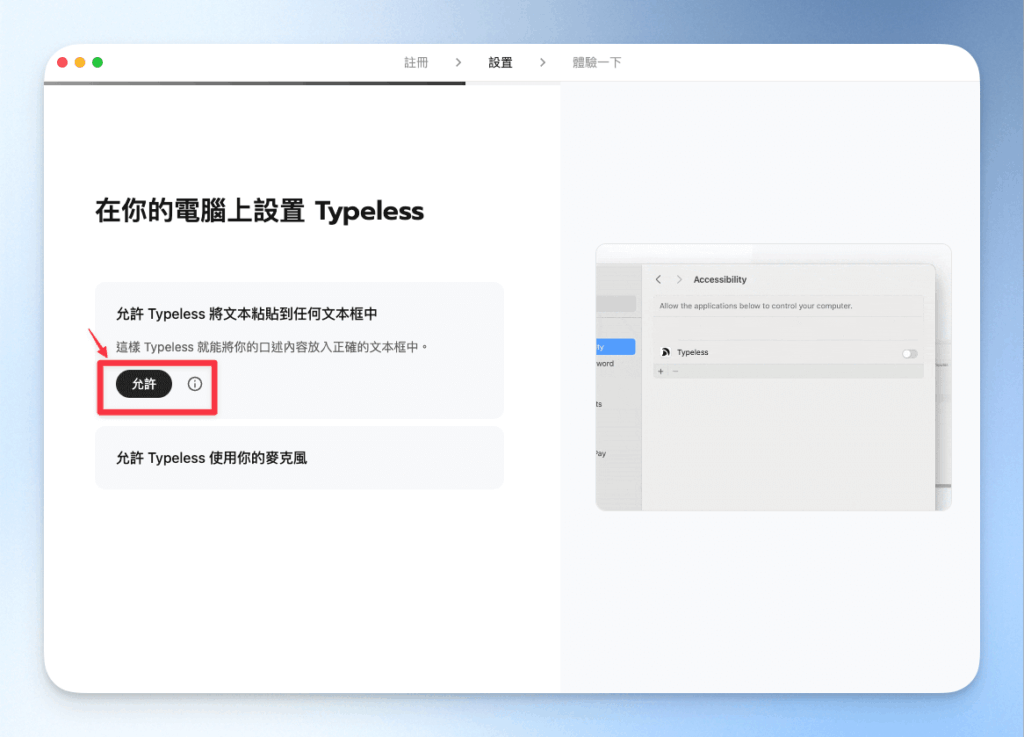Click the back chevron in the Accessibility preview
The width and height of the screenshot is (1024, 737).
pos(658,279)
